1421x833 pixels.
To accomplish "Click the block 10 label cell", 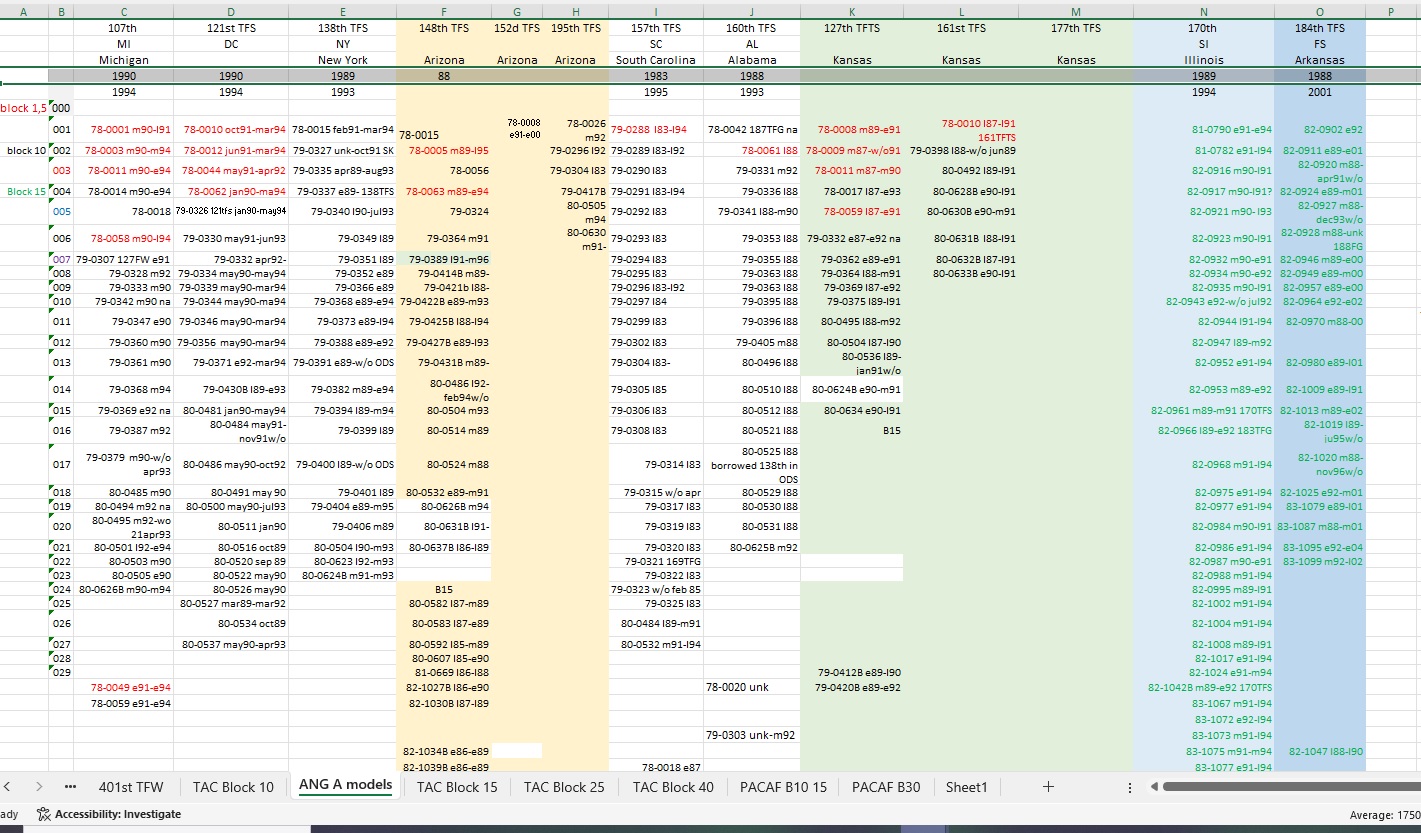I will click(x=24, y=150).
